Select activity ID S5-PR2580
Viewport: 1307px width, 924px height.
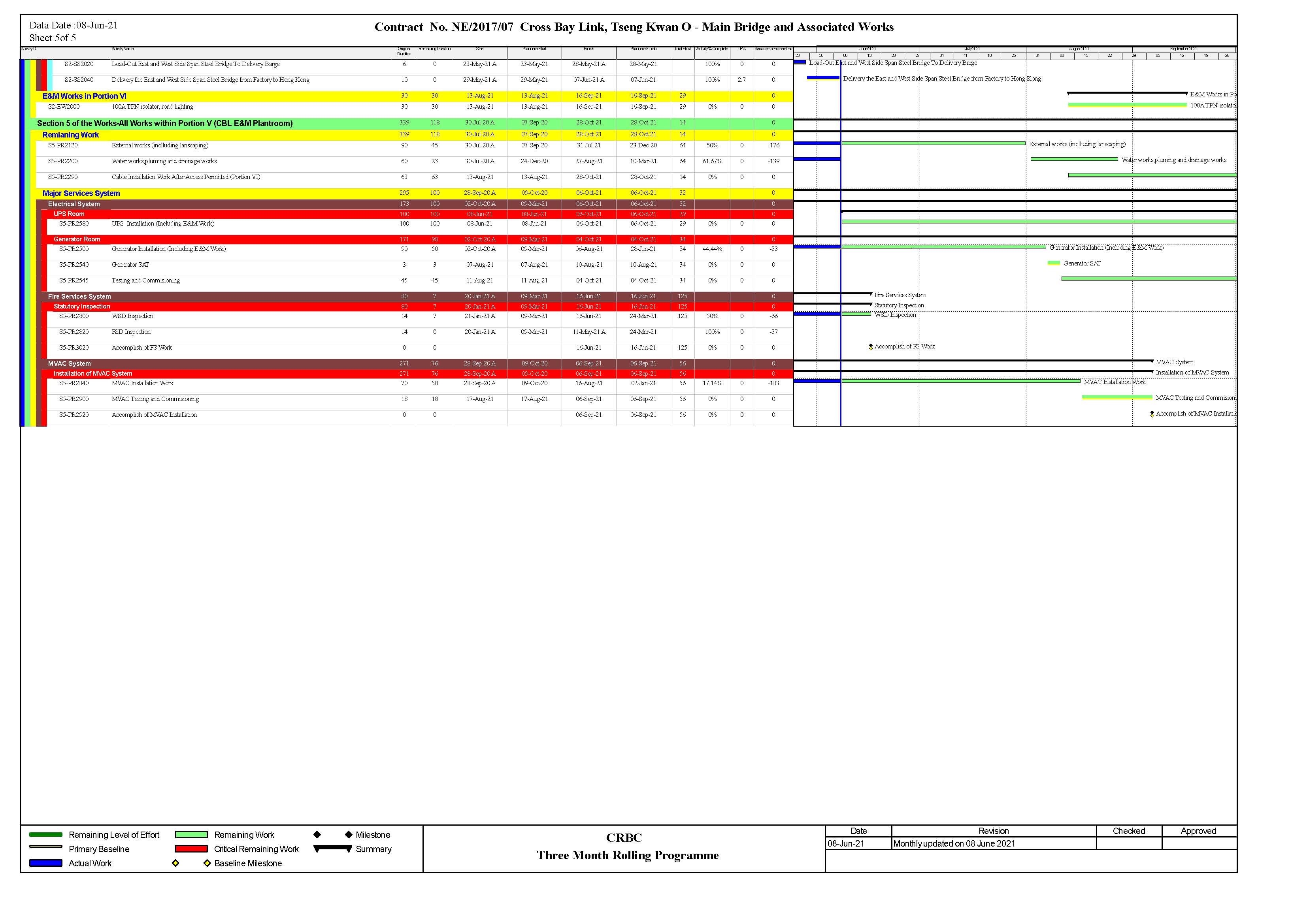(74, 224)
